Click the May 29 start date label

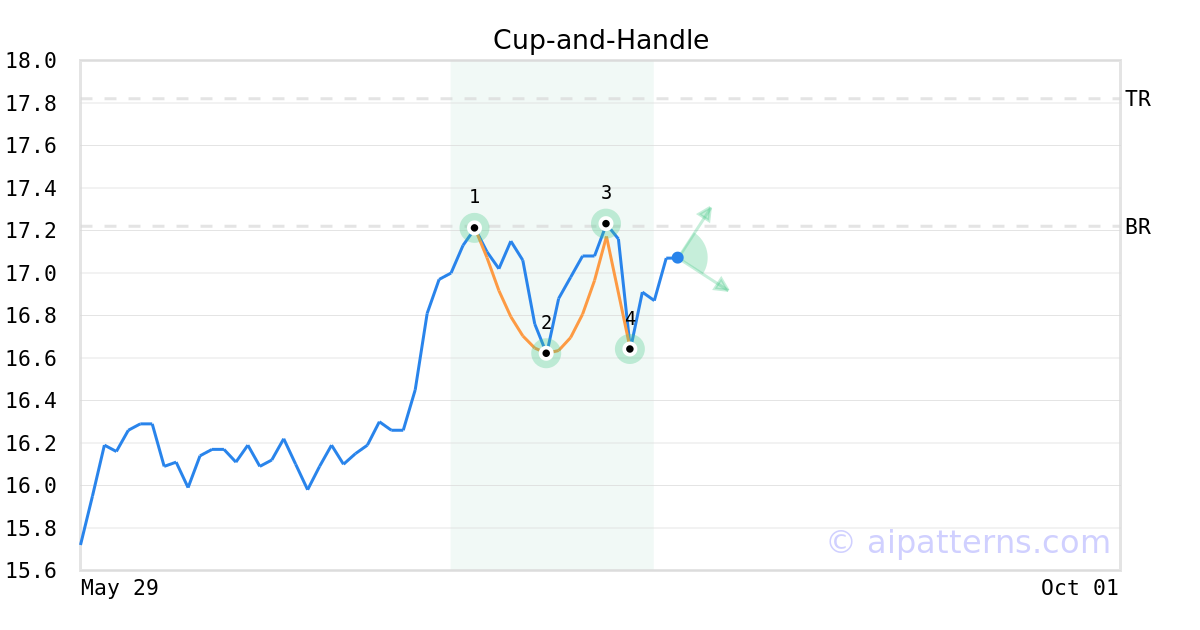[119, 588]
